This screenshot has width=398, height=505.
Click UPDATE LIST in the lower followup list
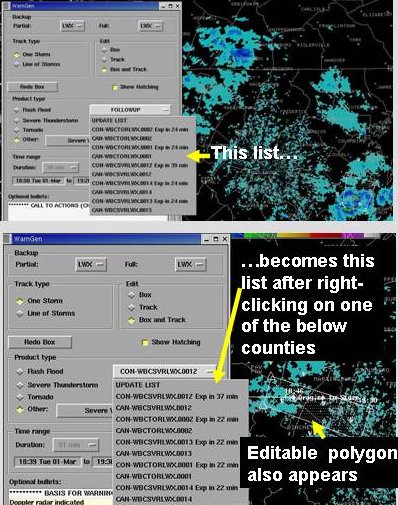[138, 385]
